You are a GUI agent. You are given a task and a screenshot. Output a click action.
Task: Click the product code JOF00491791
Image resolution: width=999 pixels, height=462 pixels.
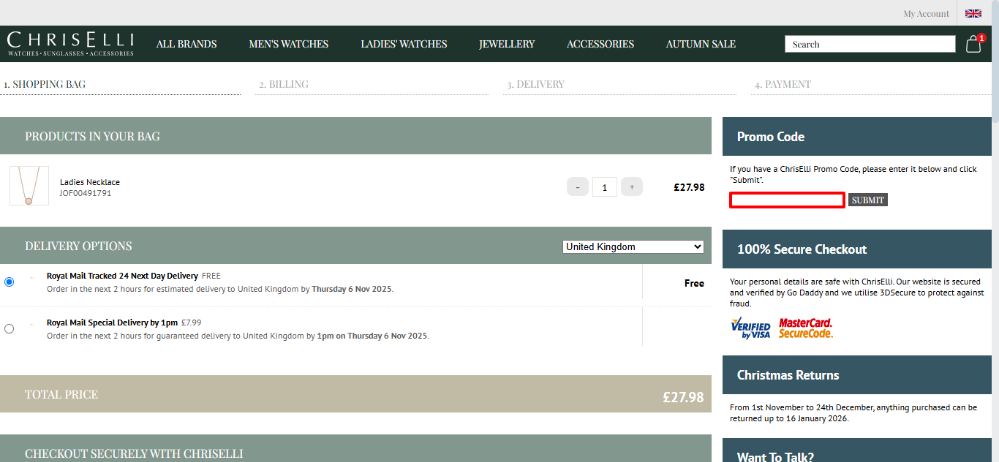[x=85, y=192]
